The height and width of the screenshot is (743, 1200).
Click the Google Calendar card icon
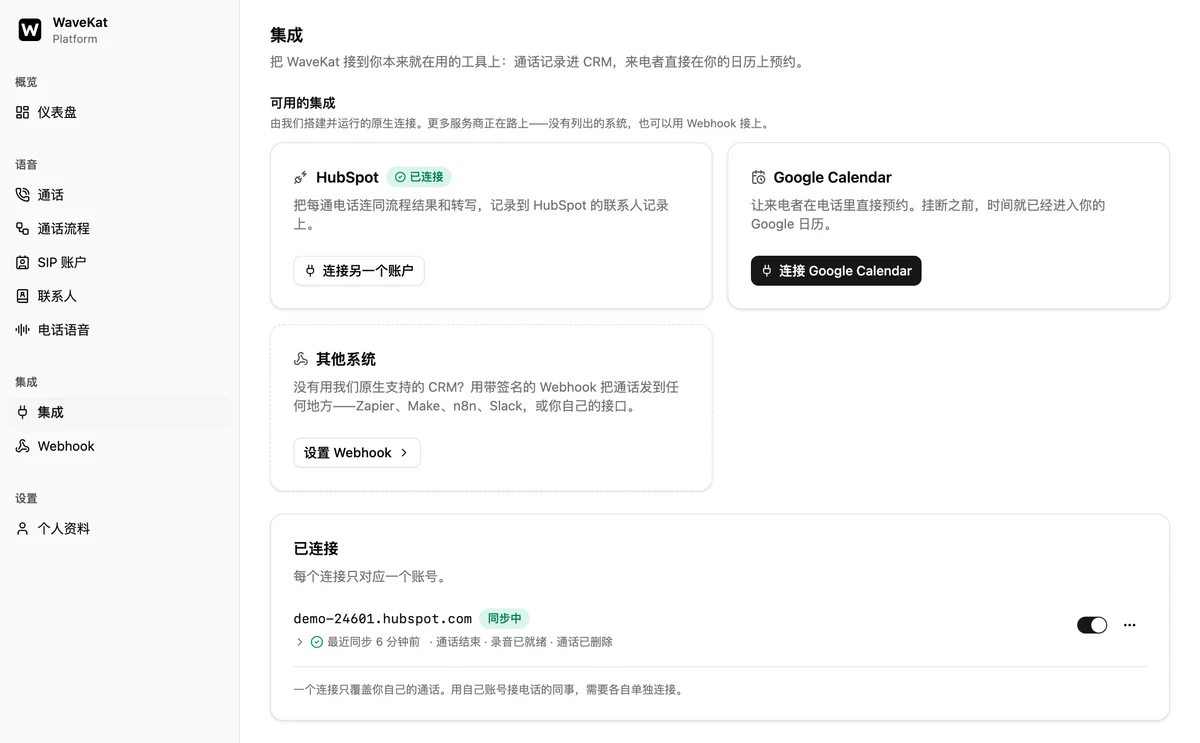pyautogui.click(x=758, y=177)
